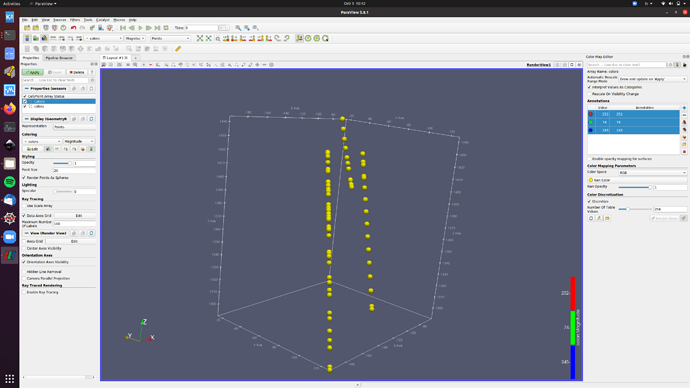The width and height of the screenshot is (690, 388).
Task: Click the Choose preset icon in the Color Map Editor
Action: (x=684, y=137)
